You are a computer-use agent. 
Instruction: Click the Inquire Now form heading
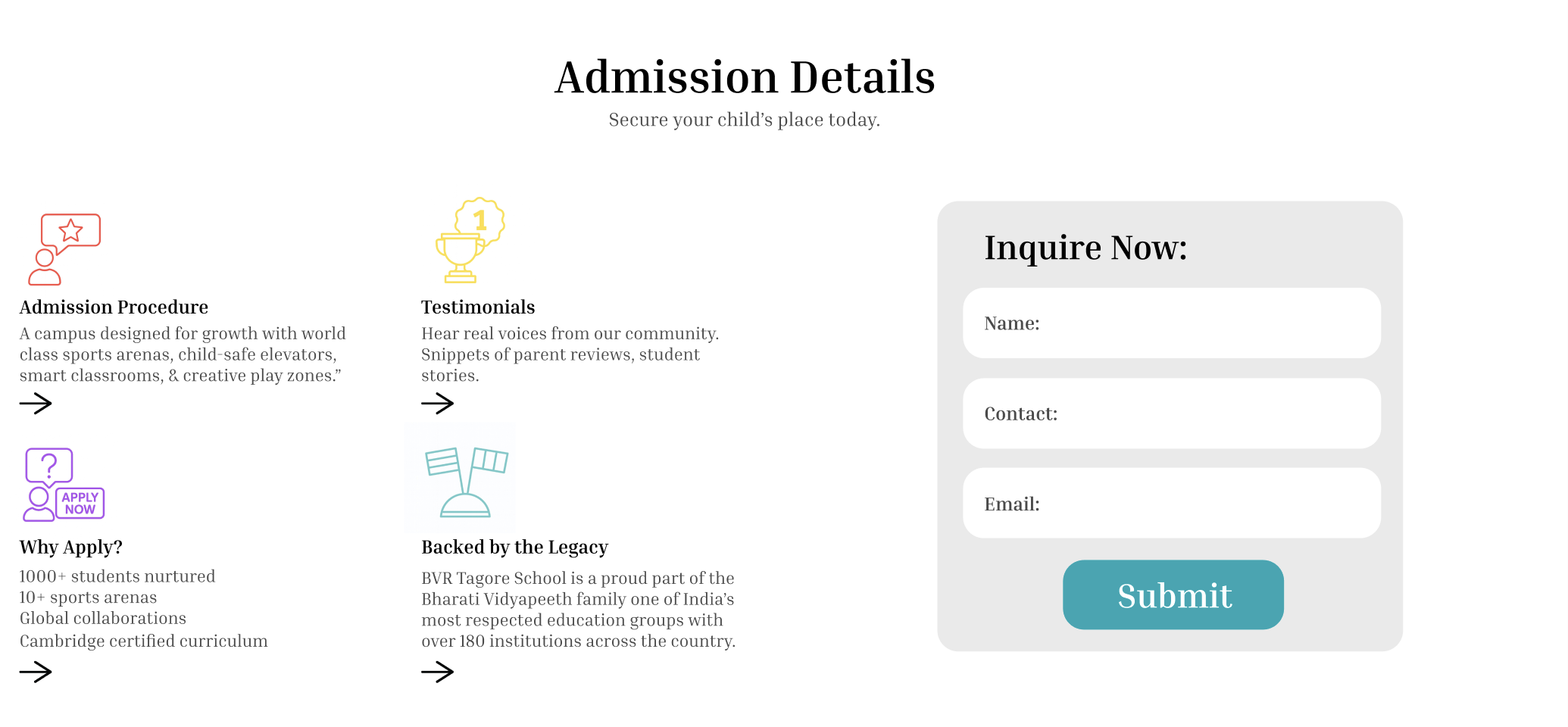click(1085, 248)
